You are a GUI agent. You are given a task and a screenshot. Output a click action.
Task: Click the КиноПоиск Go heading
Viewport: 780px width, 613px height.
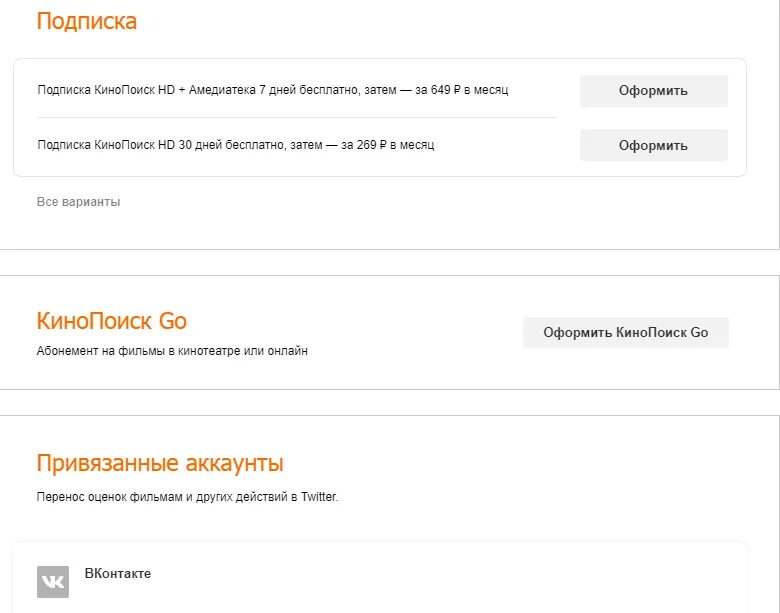pyautogui.click(x=111, y=321)
